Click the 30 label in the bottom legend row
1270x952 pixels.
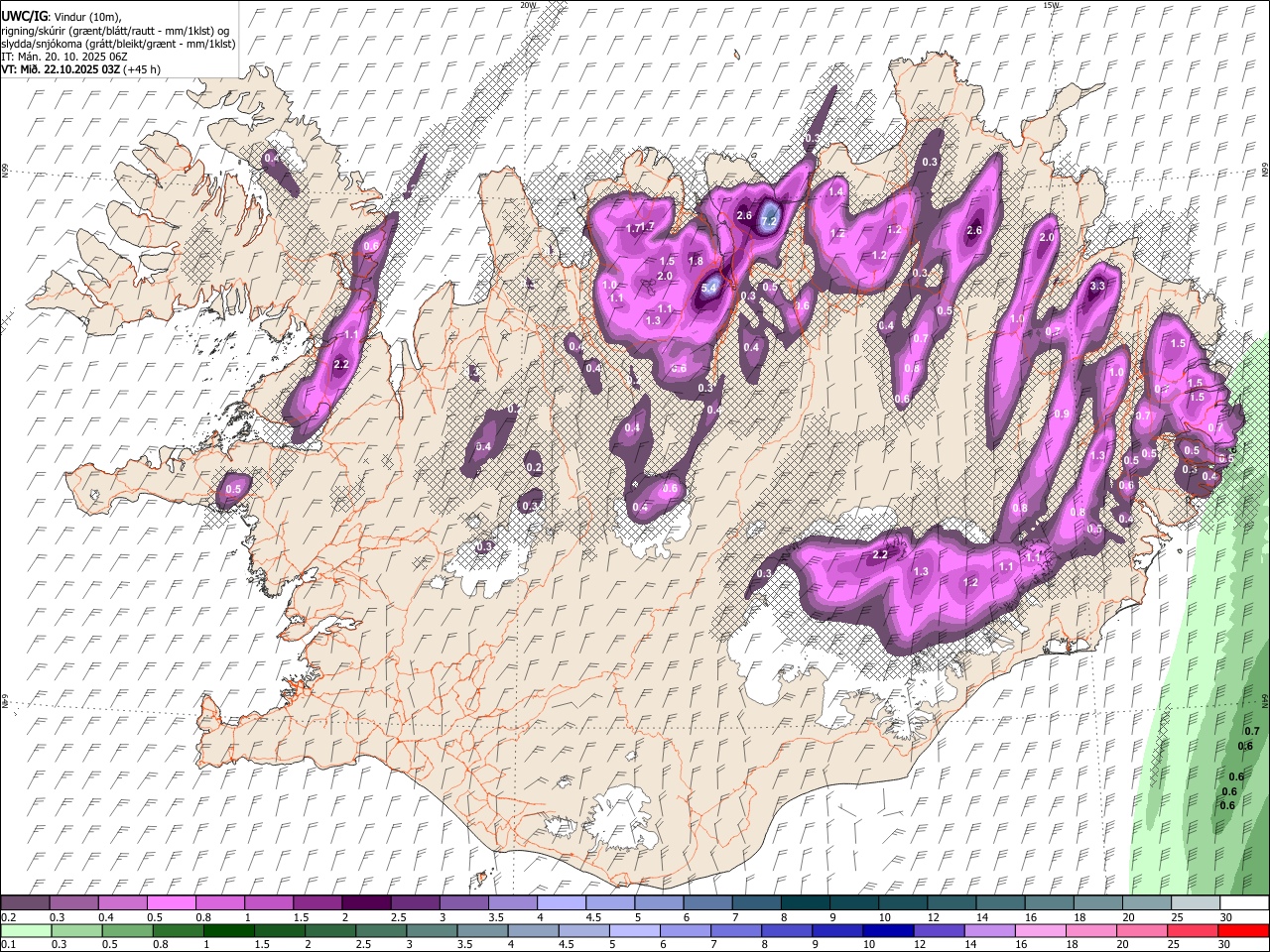point(1224,944)
